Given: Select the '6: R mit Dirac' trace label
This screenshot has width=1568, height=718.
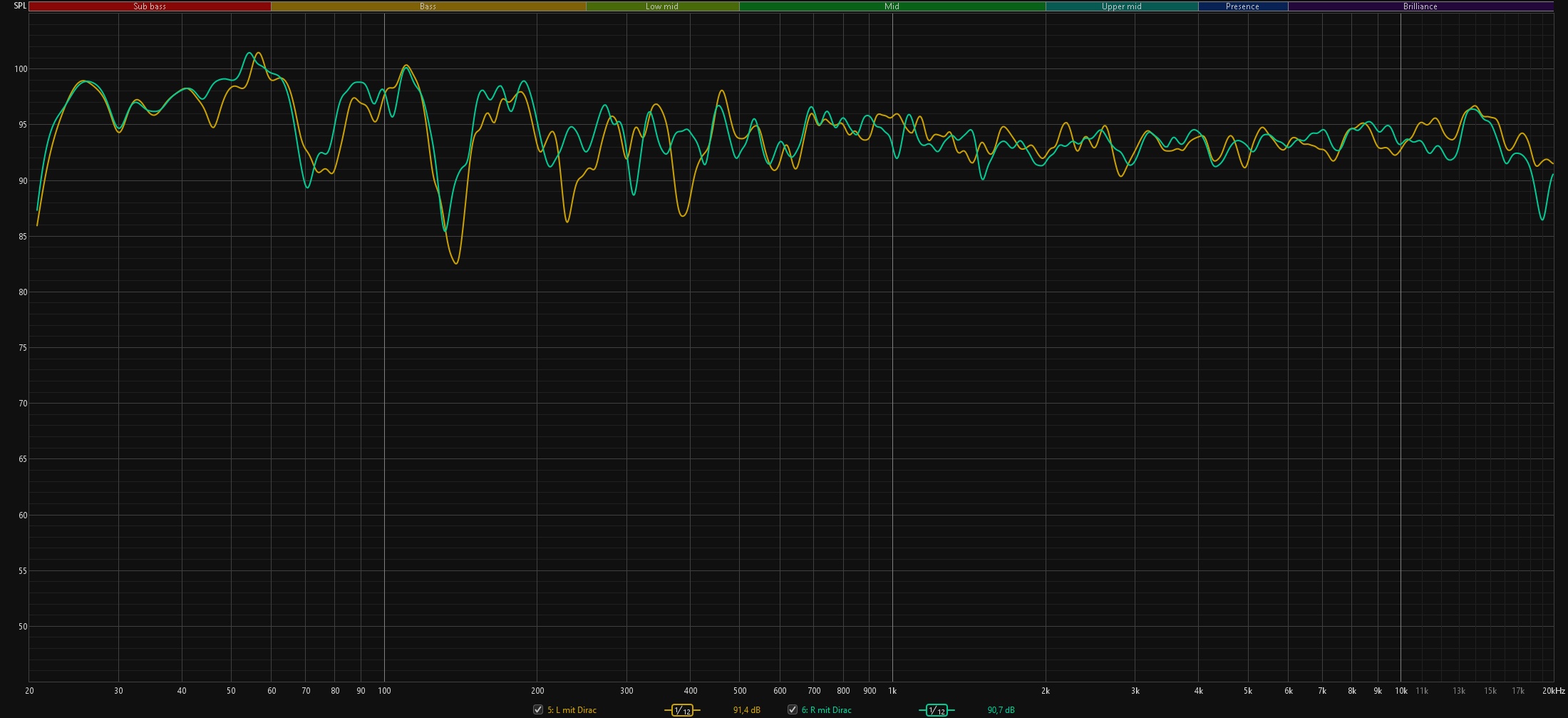Looking at the screenshot, I should pos(826,710).
